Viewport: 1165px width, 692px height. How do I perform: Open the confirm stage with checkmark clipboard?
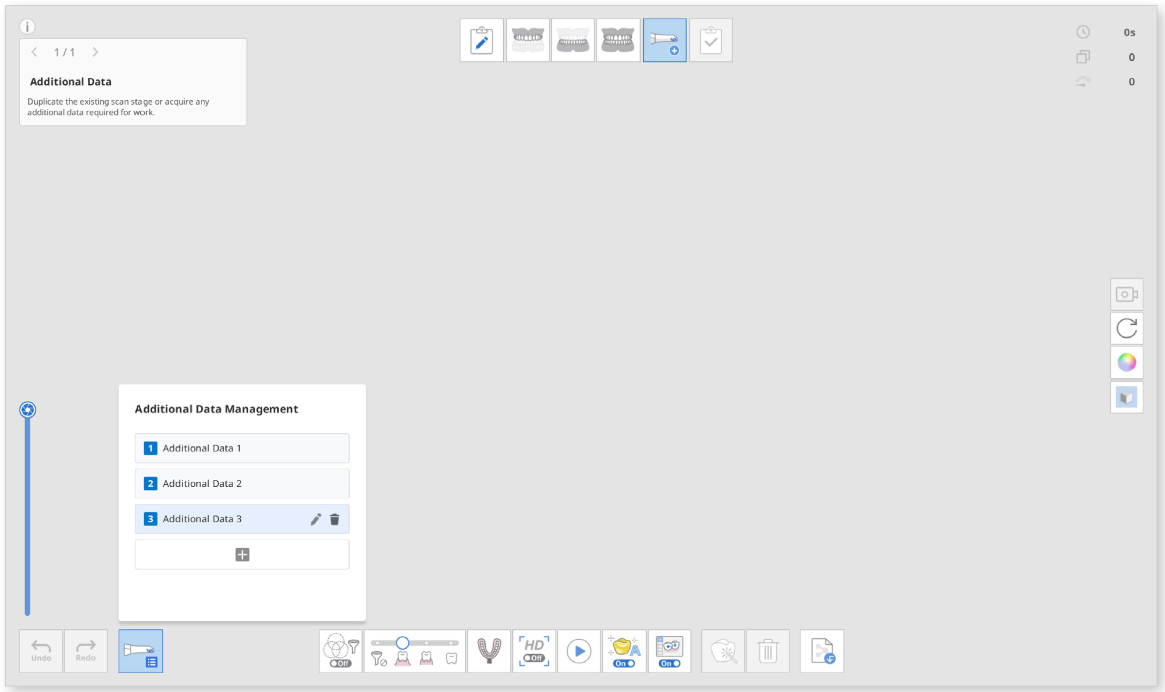coord(711,40)
